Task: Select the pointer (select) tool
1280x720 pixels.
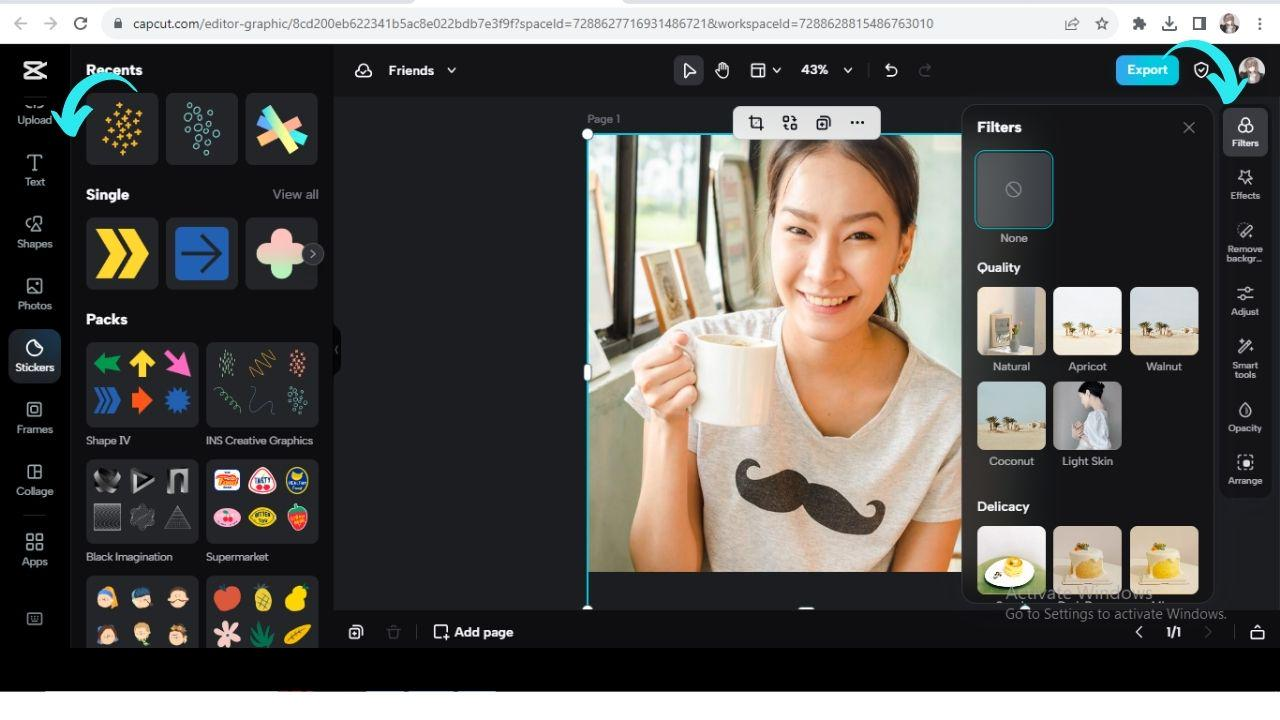Action: point(688,70)
